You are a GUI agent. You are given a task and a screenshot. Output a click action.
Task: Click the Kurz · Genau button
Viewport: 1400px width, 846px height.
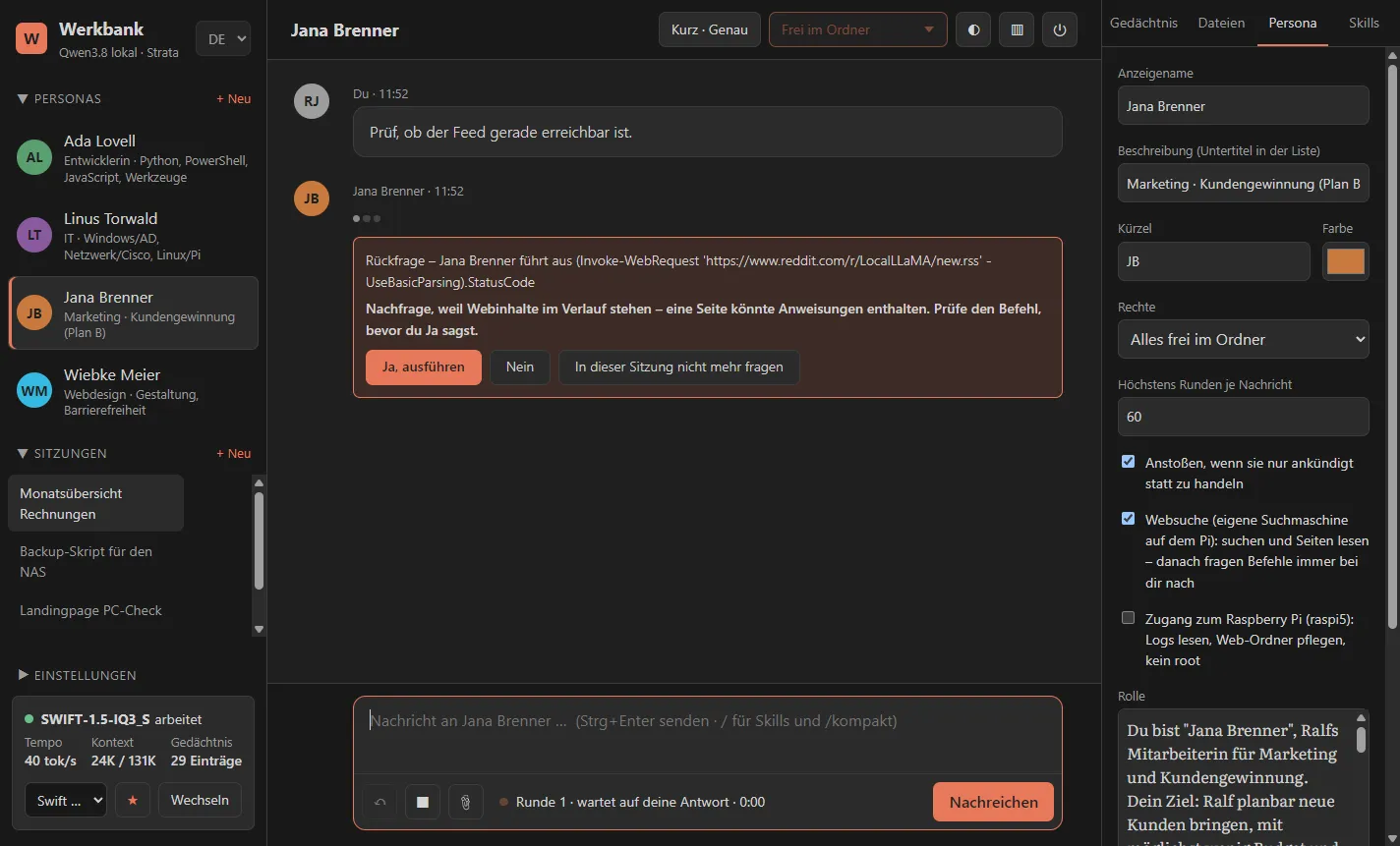click(x=710, y=29)
